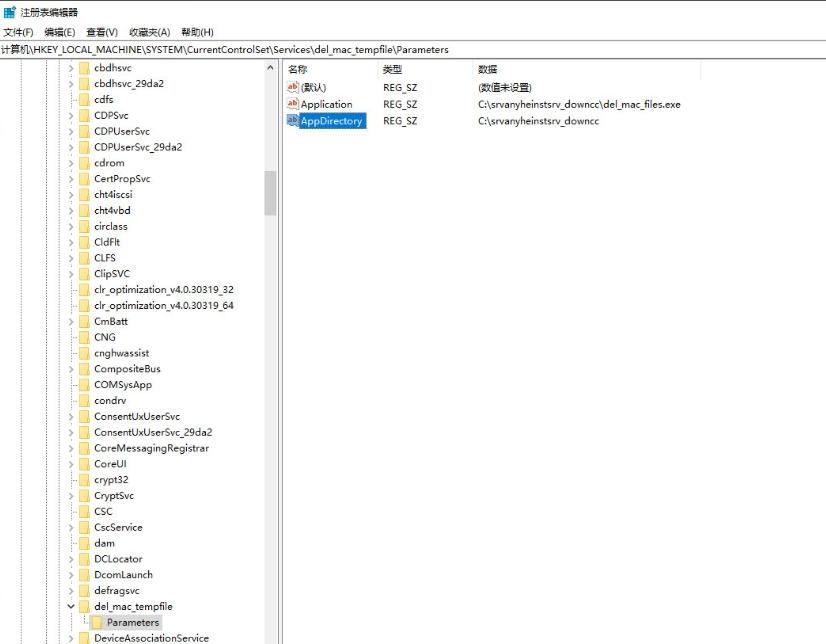Expand the CoreMessagingRegistrar node

(x=71, y=448)
